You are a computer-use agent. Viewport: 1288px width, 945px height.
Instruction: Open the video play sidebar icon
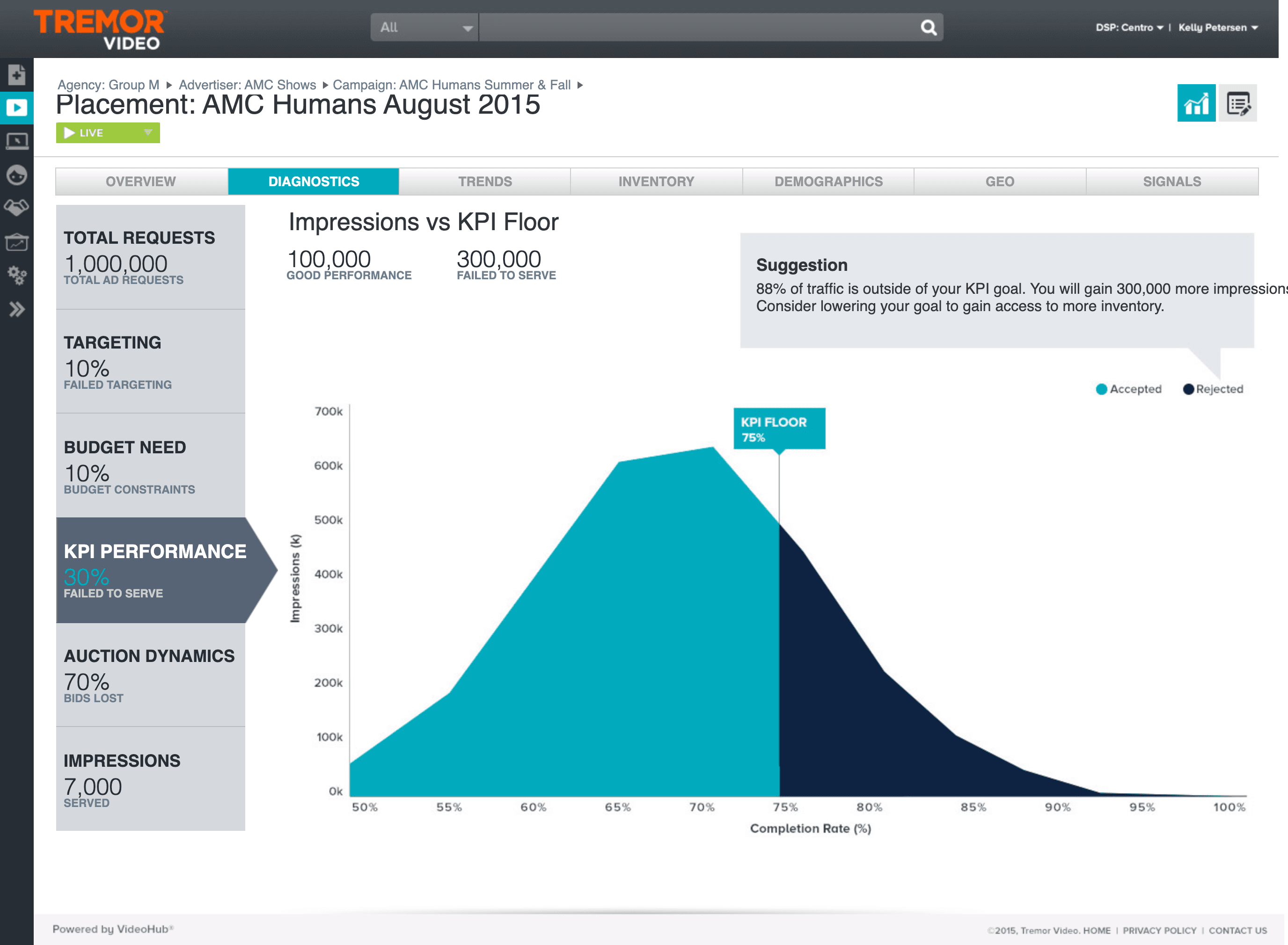point(16,108)
